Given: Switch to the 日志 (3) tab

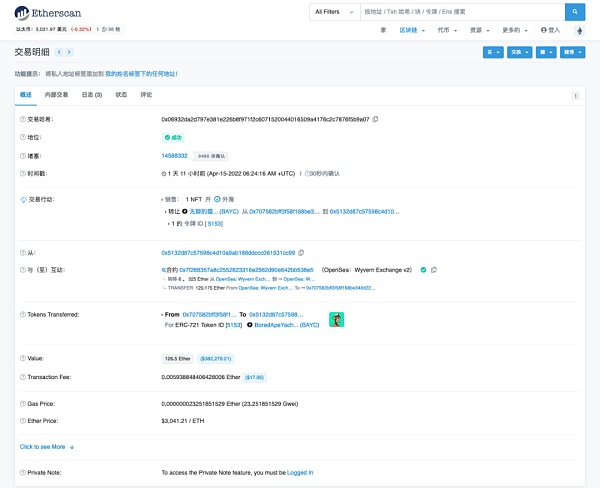Looking at the screenshot, I should coord(91,94).
